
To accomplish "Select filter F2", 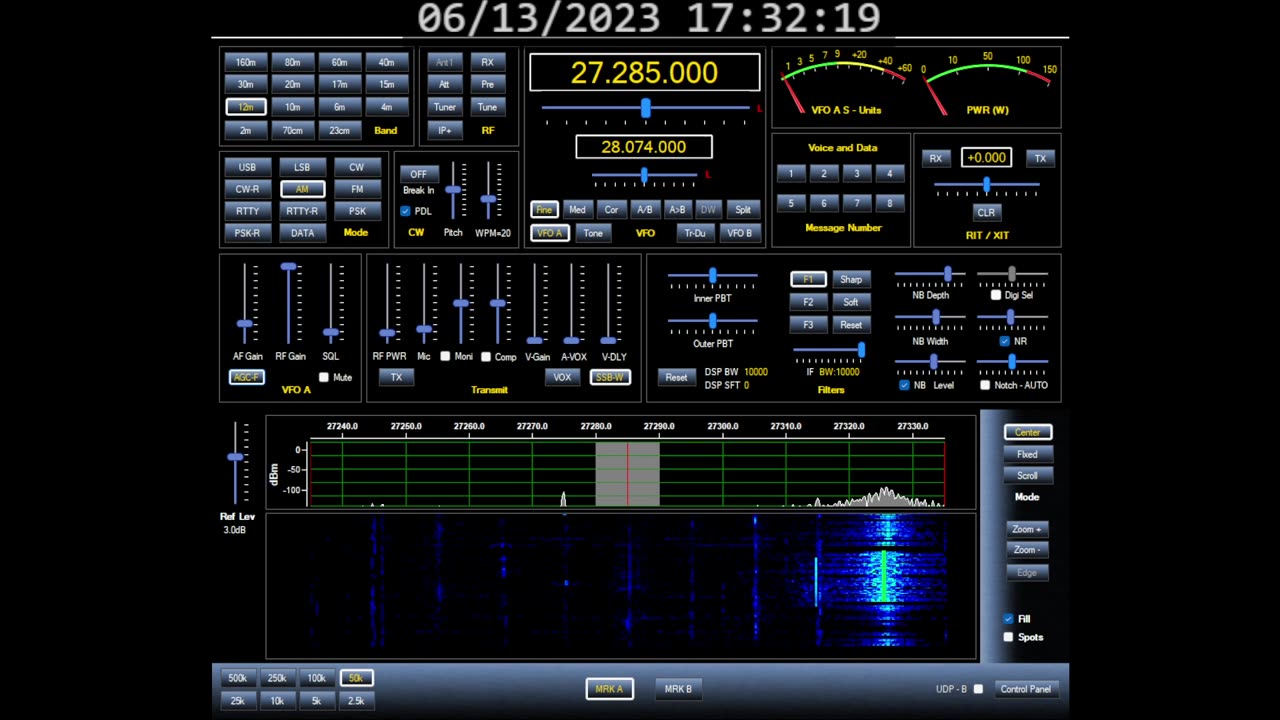I will click(x=808, y=302).
